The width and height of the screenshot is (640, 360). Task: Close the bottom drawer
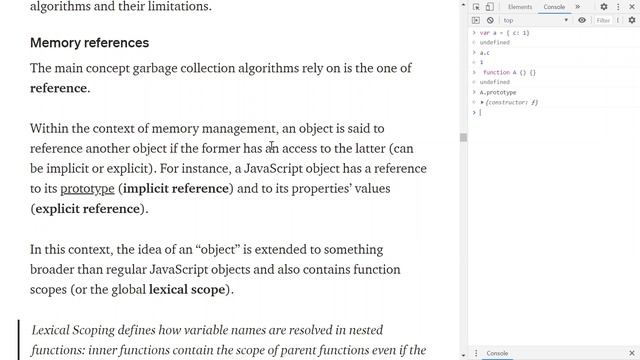pyautogui.click(x=632, y=353)
